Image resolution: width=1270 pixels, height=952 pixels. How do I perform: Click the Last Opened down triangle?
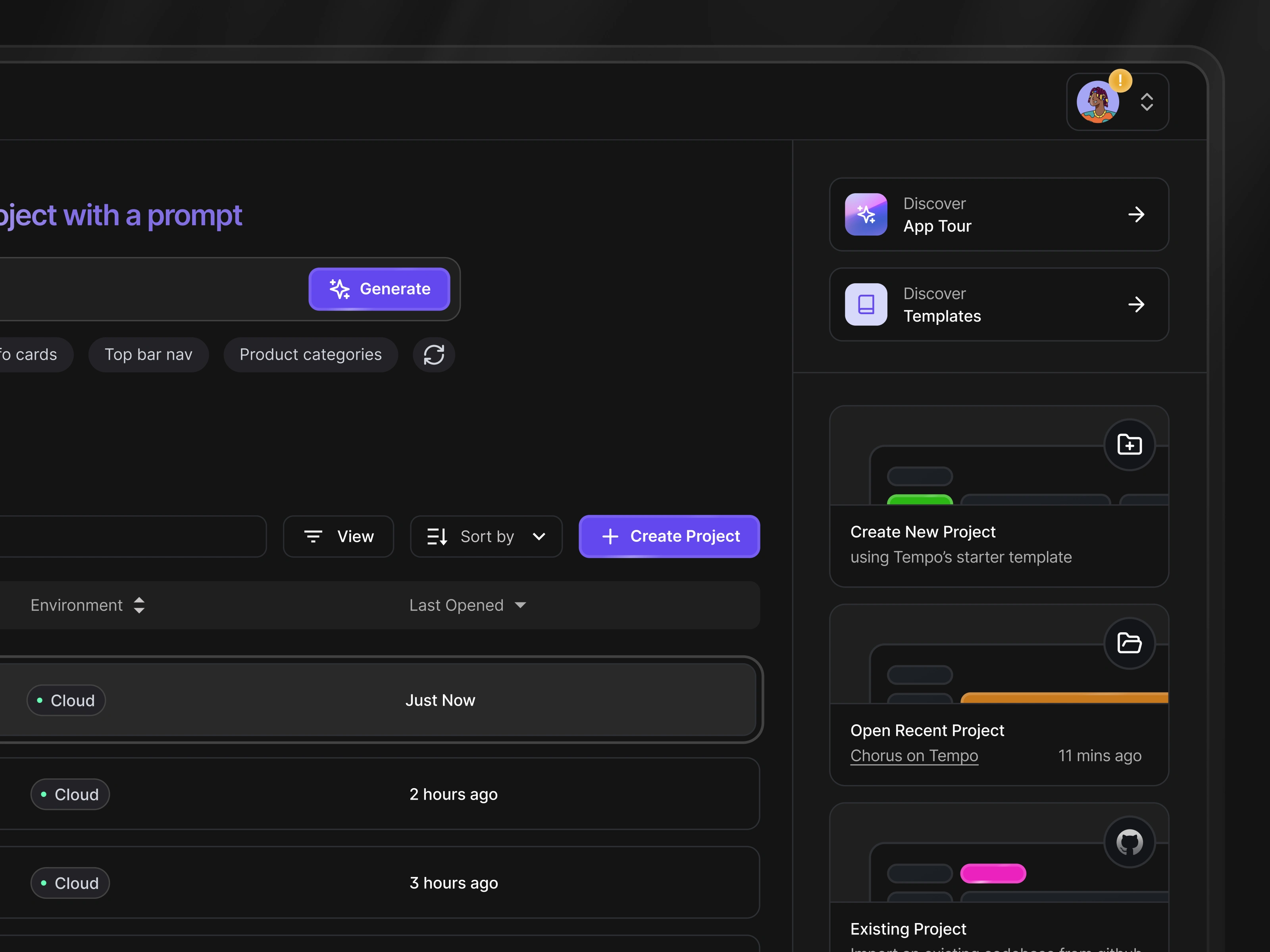[520, 605]
